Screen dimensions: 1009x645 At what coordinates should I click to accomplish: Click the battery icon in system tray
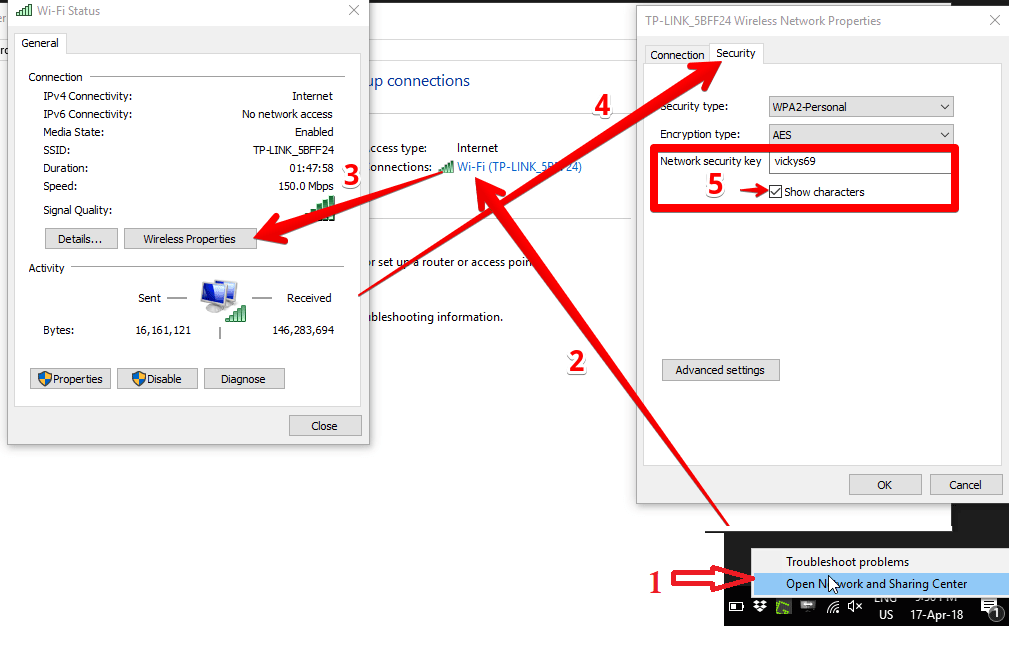coord(738,606)
